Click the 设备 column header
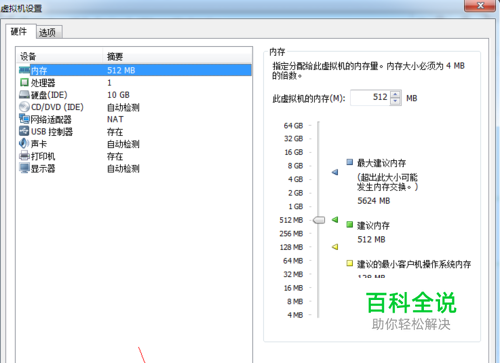The image size is (500, 363). pos(60,56)
